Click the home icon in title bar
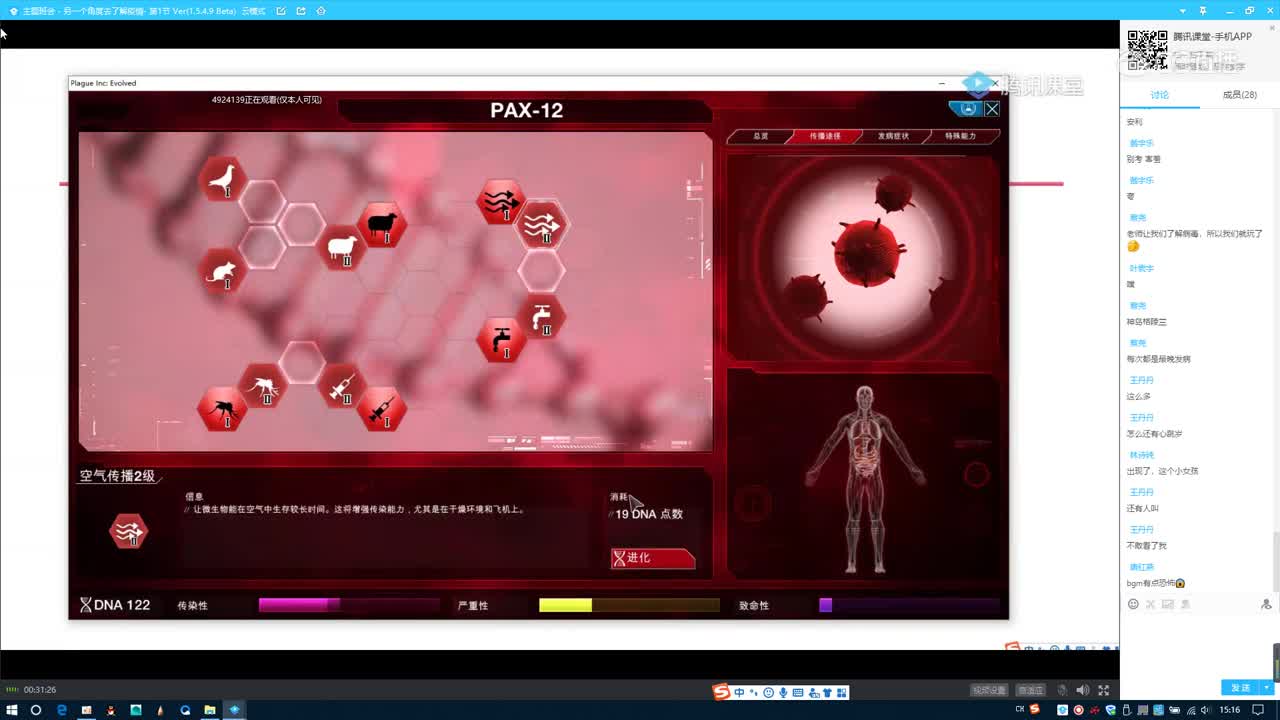The image size is (1280, 720). (321, 11)
